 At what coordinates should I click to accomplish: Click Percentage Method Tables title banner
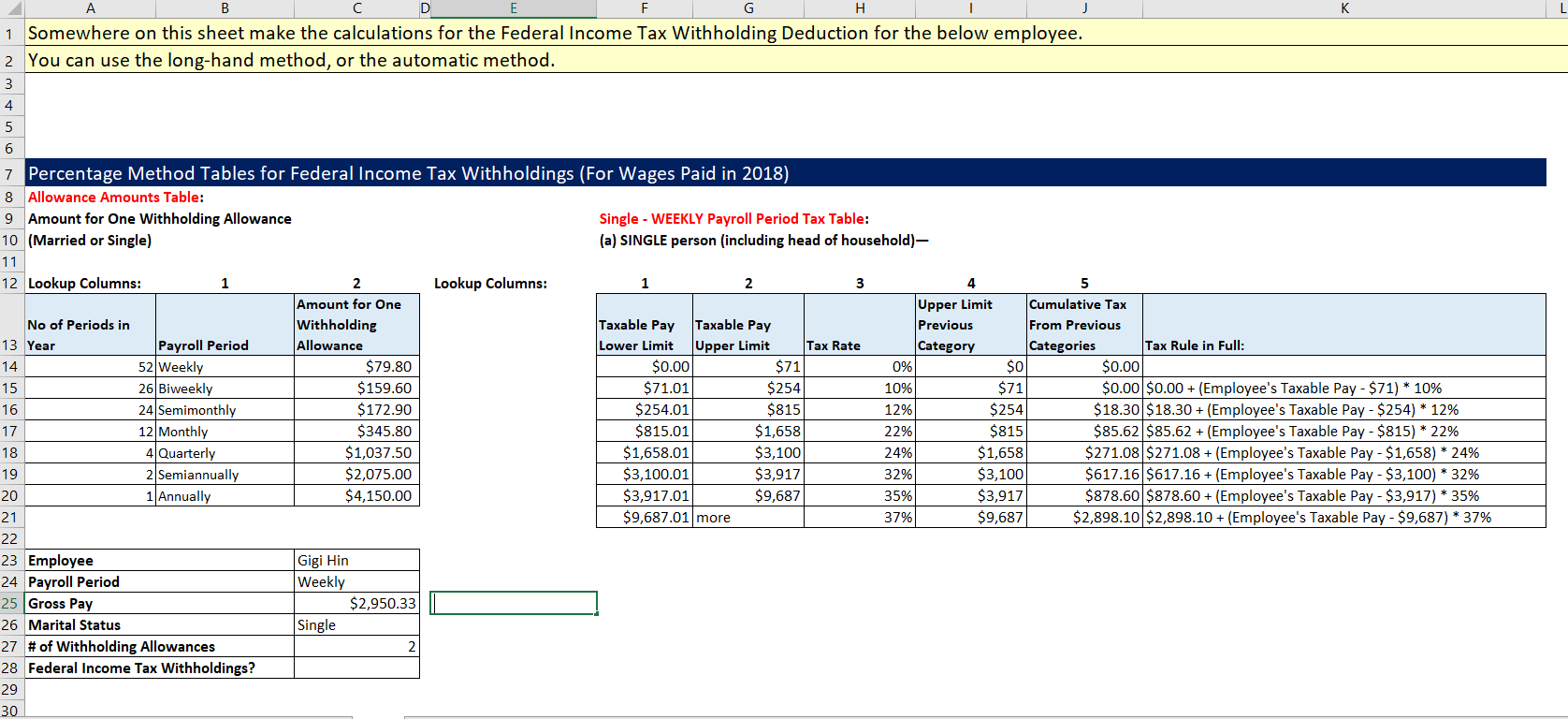click(x=785, y=173)
